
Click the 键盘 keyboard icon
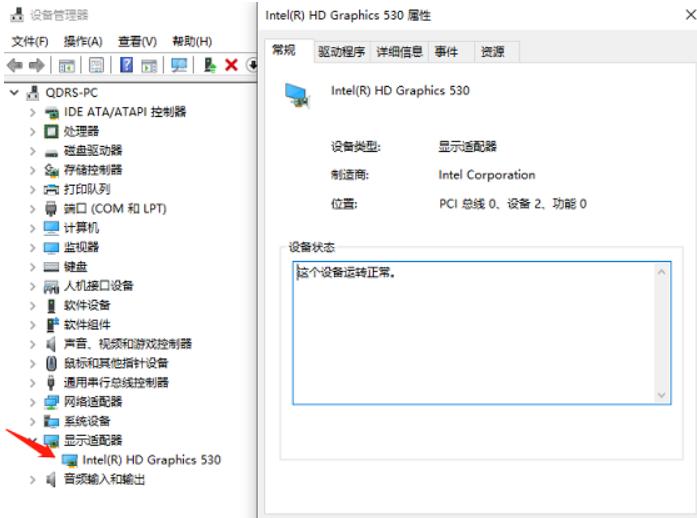(52, 267)
